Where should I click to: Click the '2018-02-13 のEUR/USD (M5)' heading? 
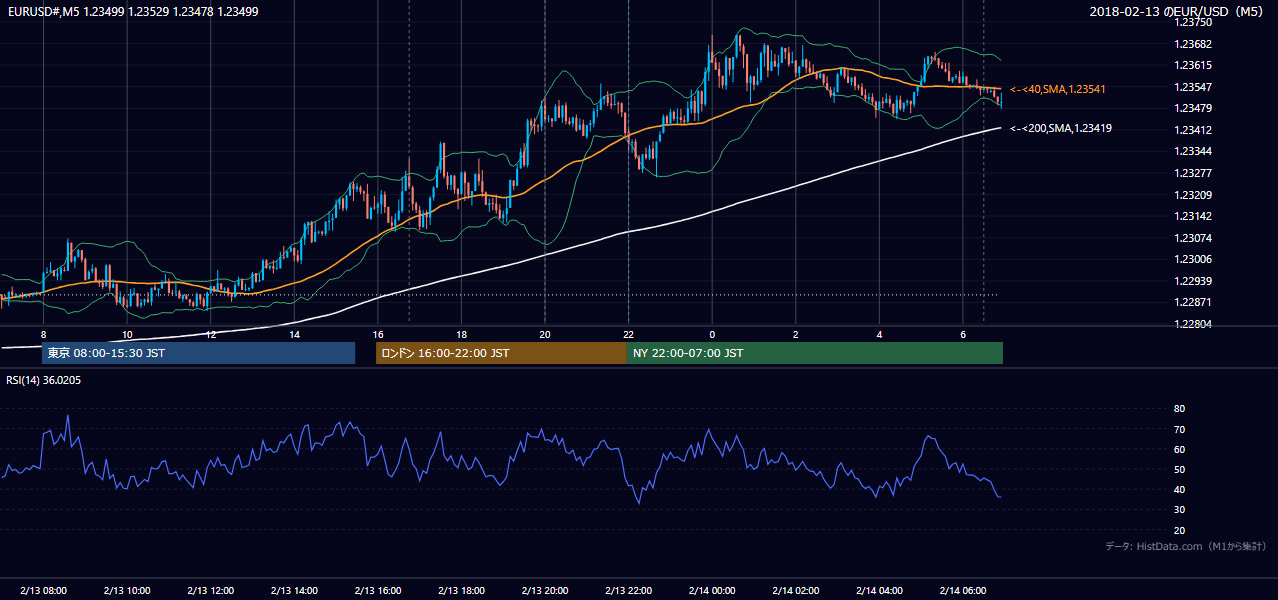coord(1178,12)
